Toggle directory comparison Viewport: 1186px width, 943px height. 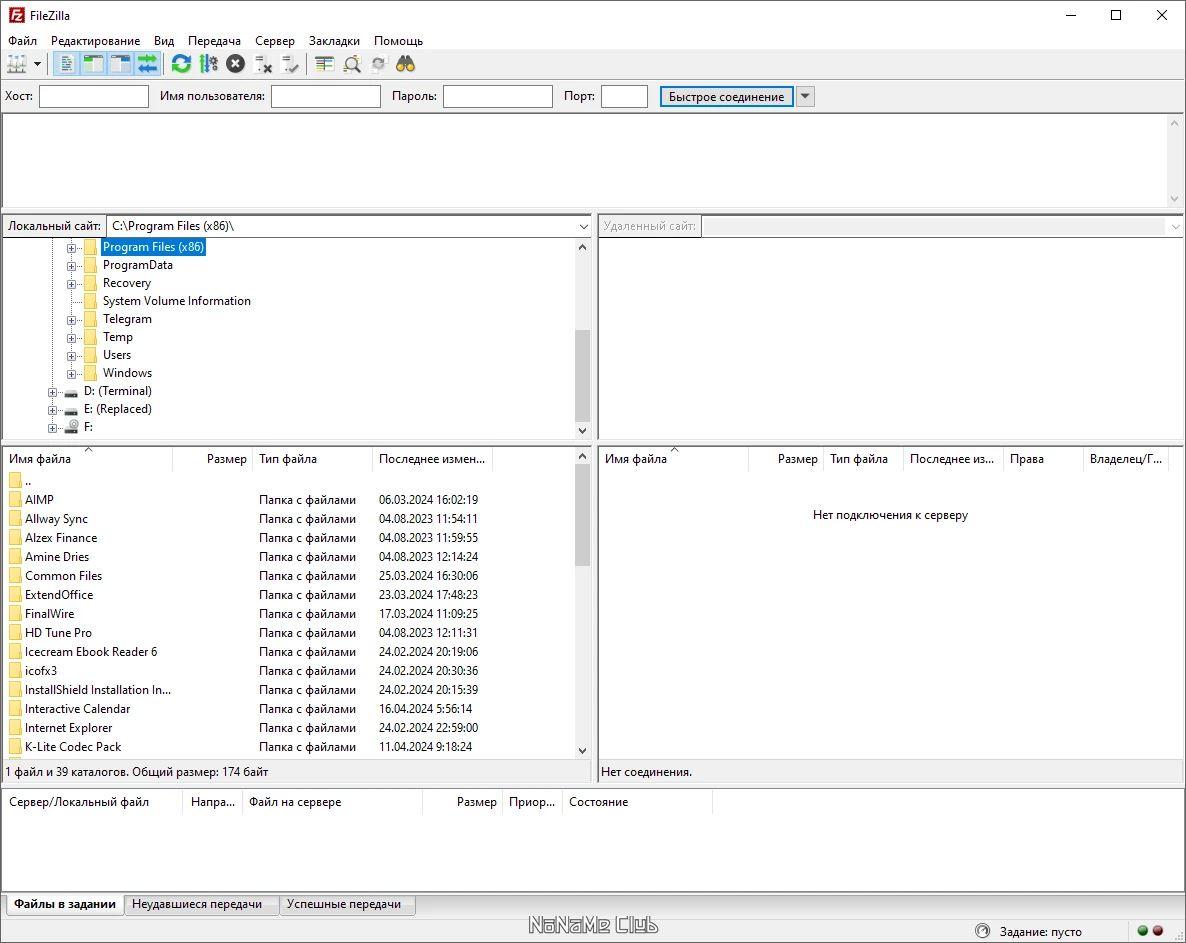(x=352, y=64)
